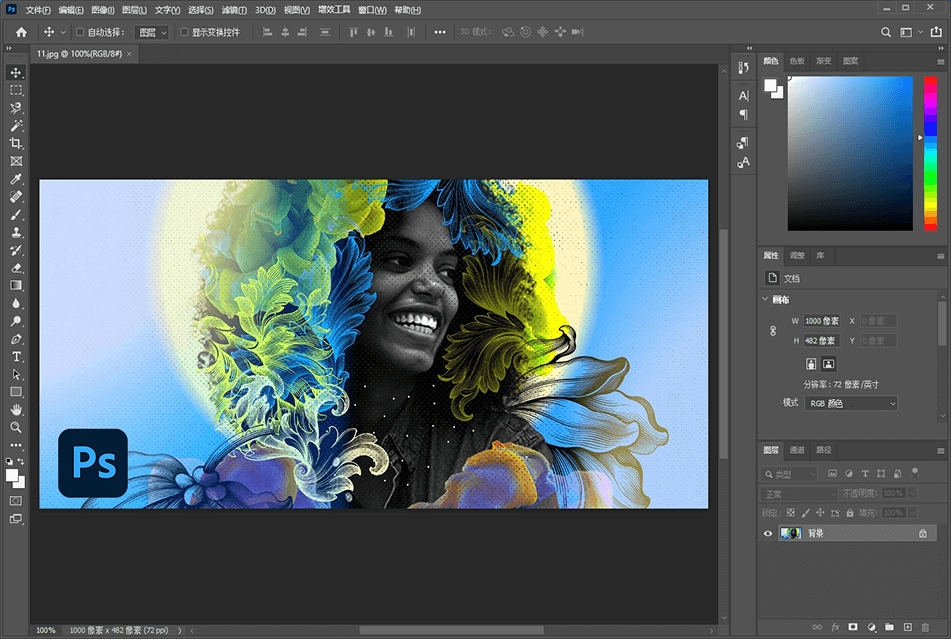Hide the 背景 layer with eye icon
The height and width of the screenshot is (639, 951).
pos(768,534)
